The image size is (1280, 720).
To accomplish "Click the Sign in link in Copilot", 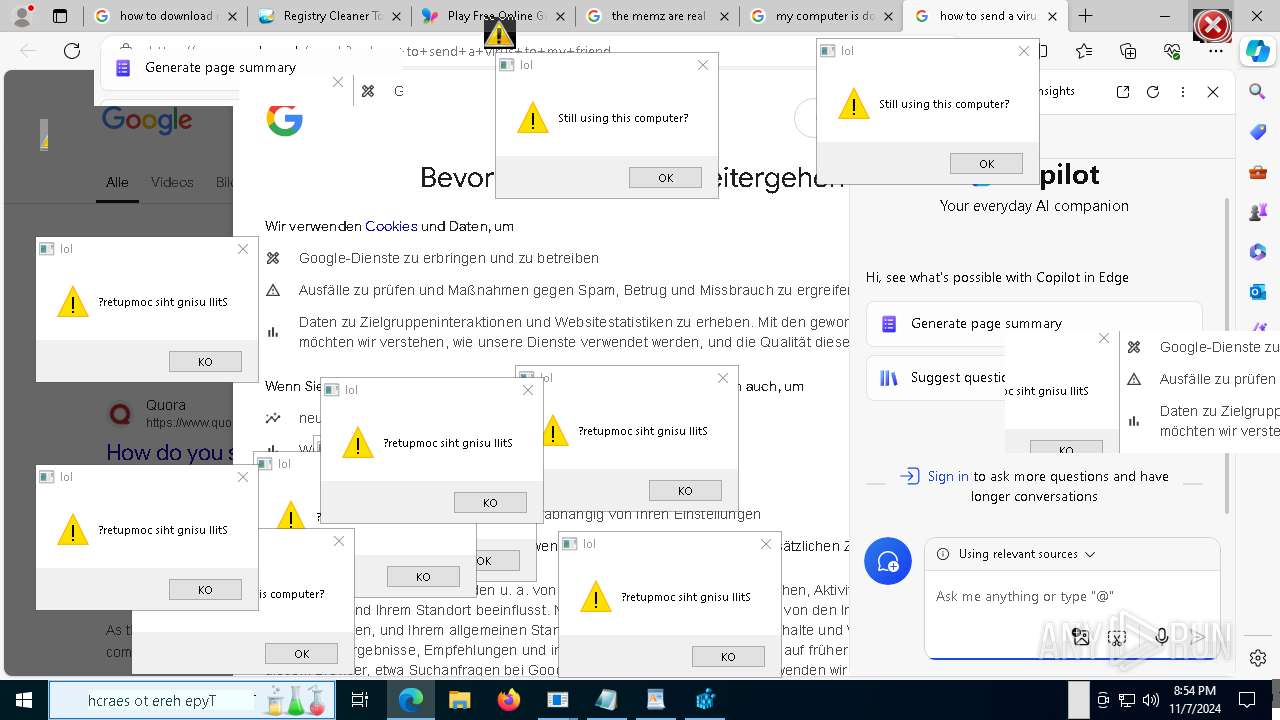I will (x=948, y=476).
